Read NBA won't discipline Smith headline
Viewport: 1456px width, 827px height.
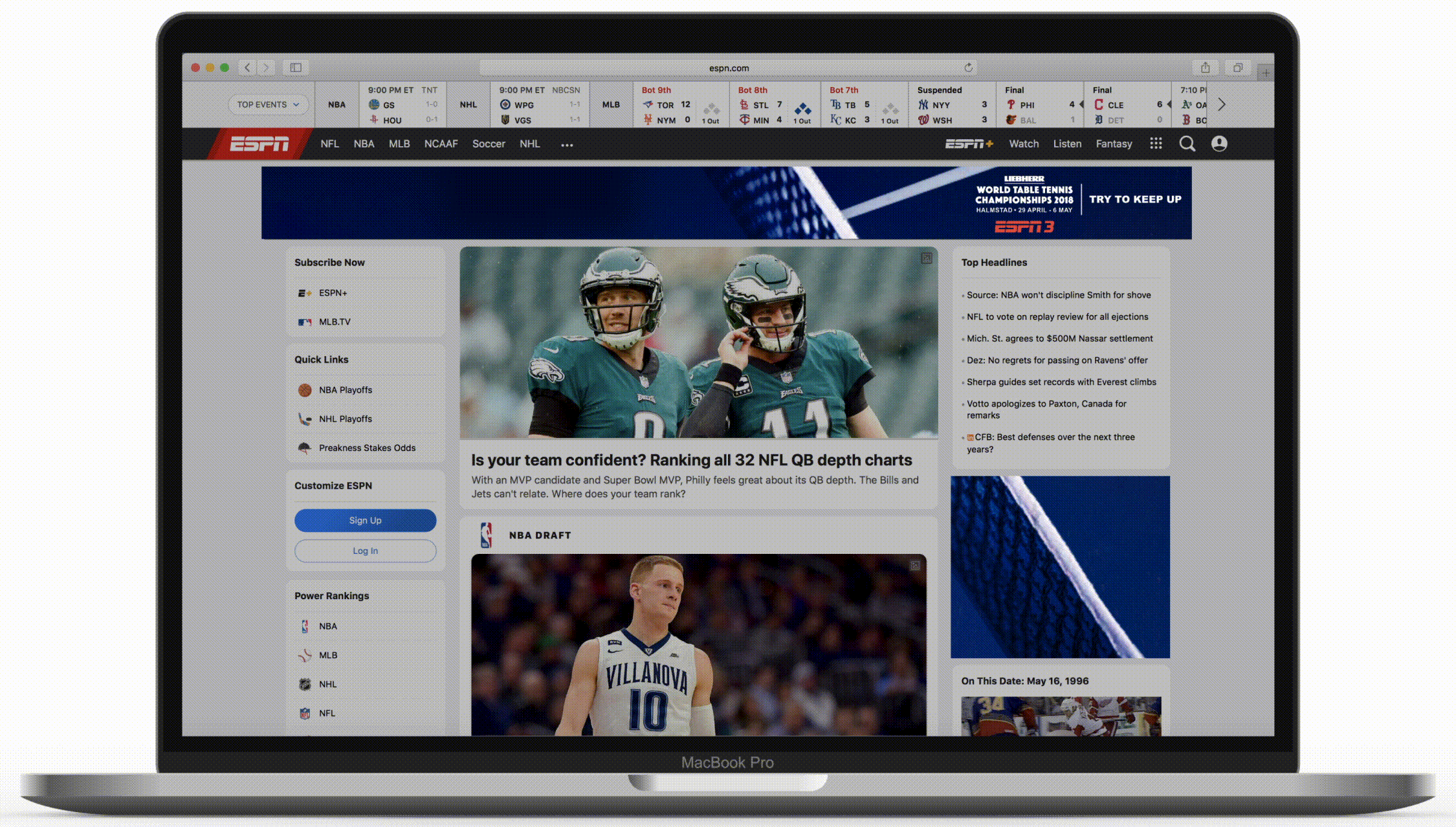point(1059,295)
